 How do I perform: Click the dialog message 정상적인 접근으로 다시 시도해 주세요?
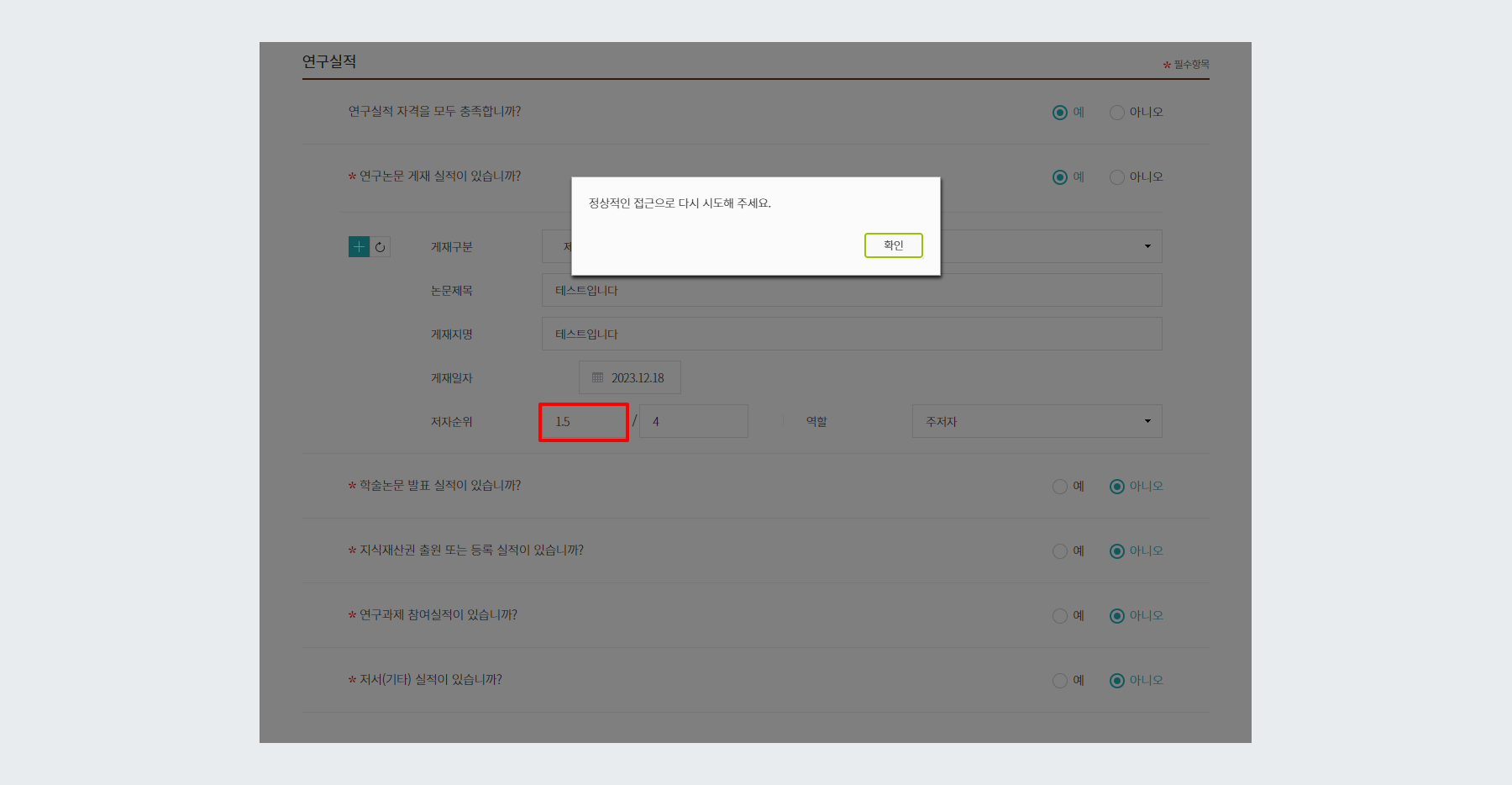[x=680, y=203]
